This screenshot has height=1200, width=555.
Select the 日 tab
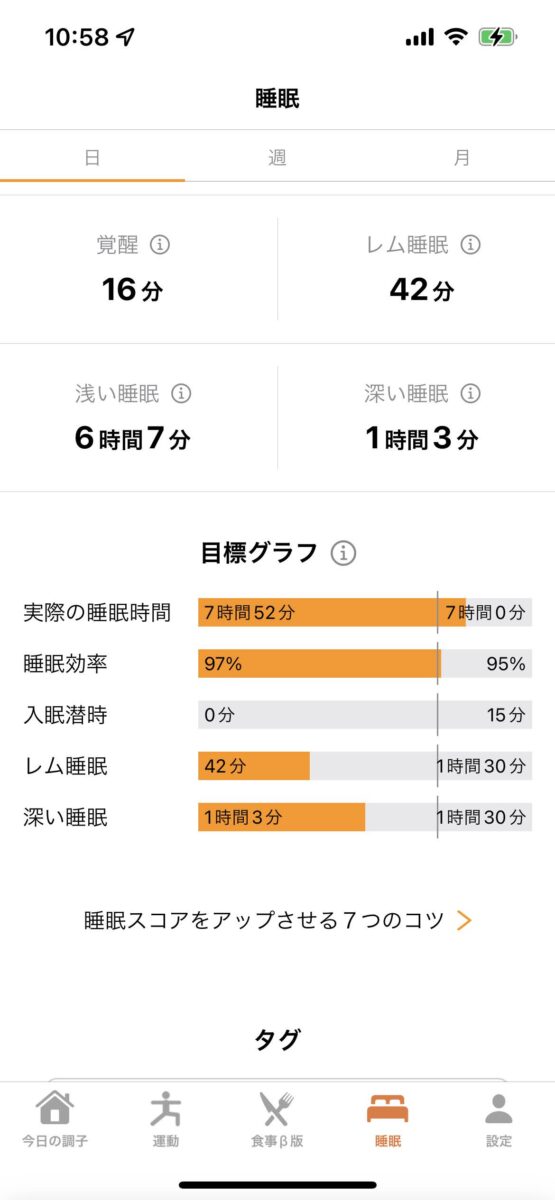(92, 158)
